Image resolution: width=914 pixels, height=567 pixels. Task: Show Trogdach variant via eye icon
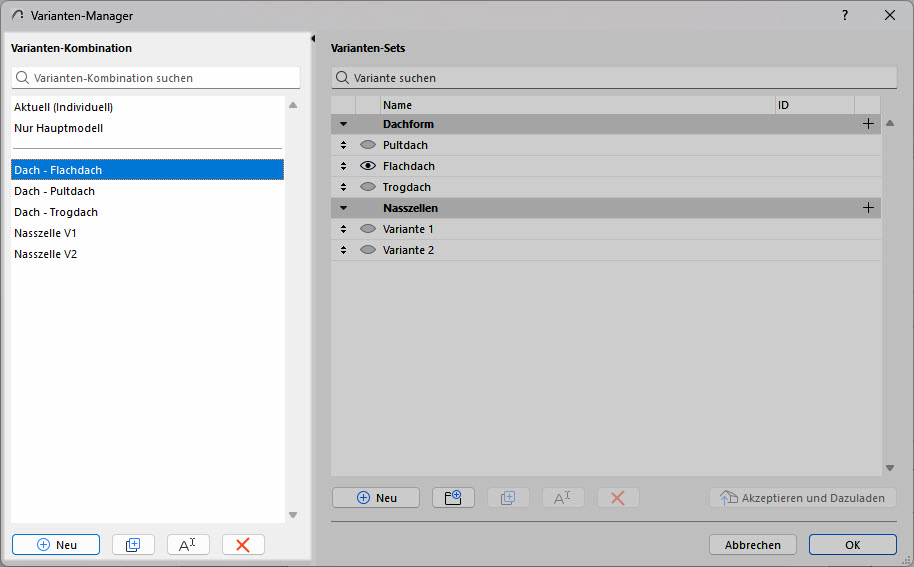coord(368,186)
